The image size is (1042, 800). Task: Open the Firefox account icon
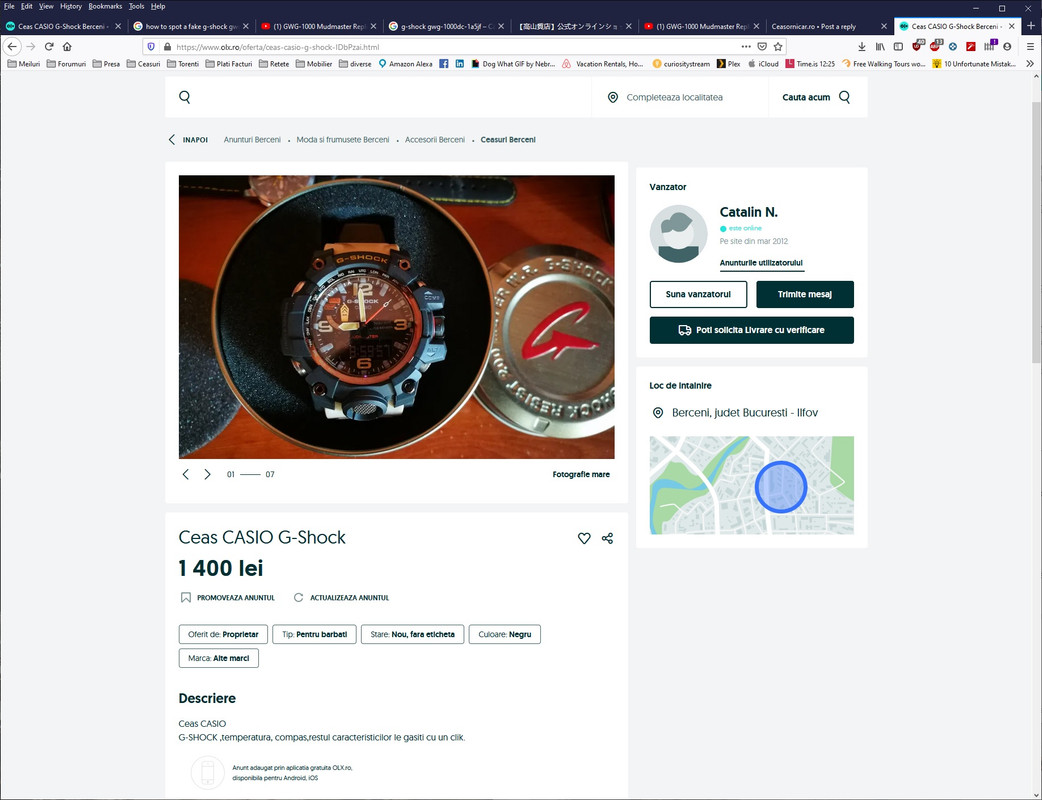tap(1007, 47)
